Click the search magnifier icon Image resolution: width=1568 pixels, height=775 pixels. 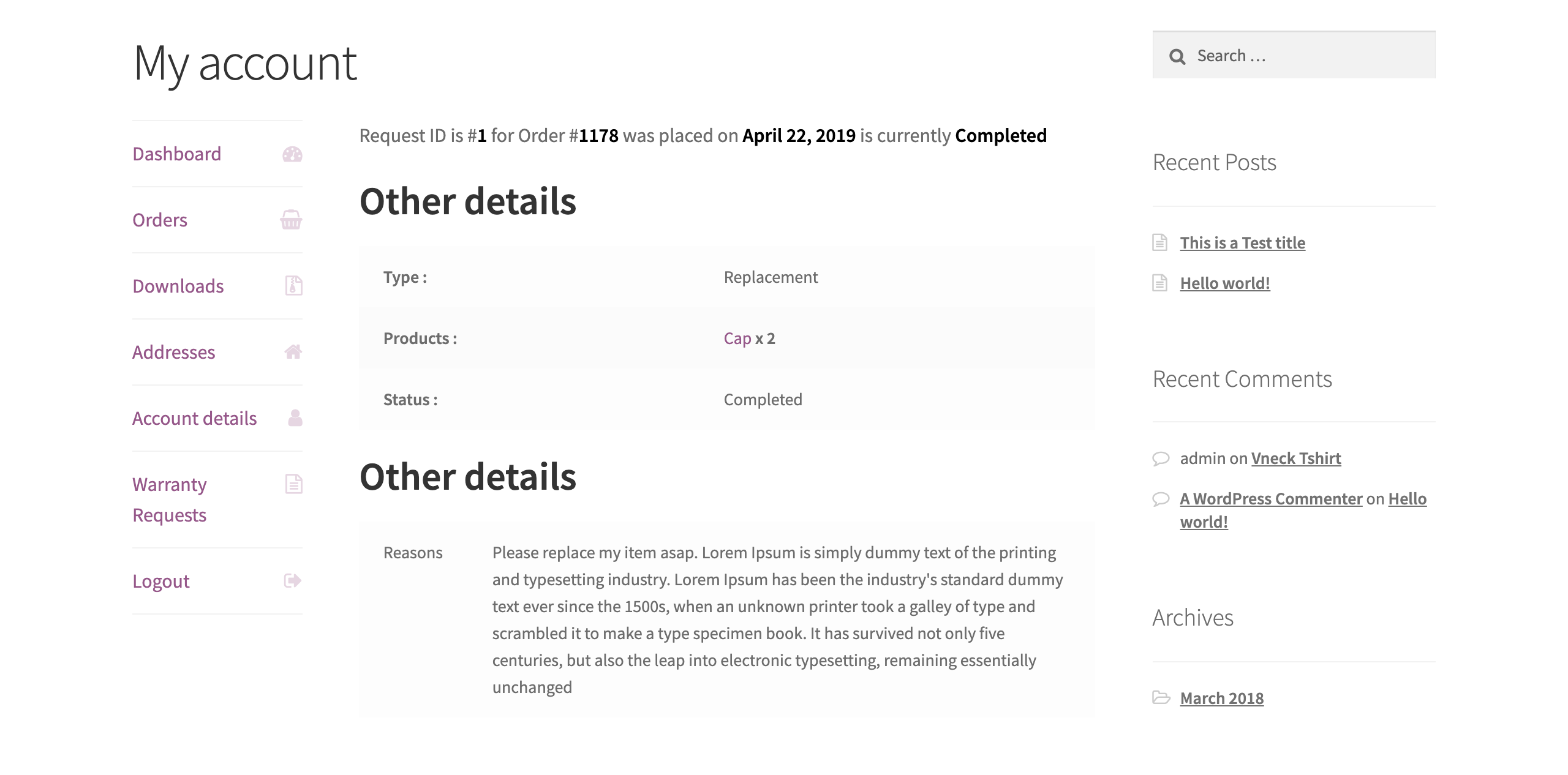click(x=1177, y=57)
